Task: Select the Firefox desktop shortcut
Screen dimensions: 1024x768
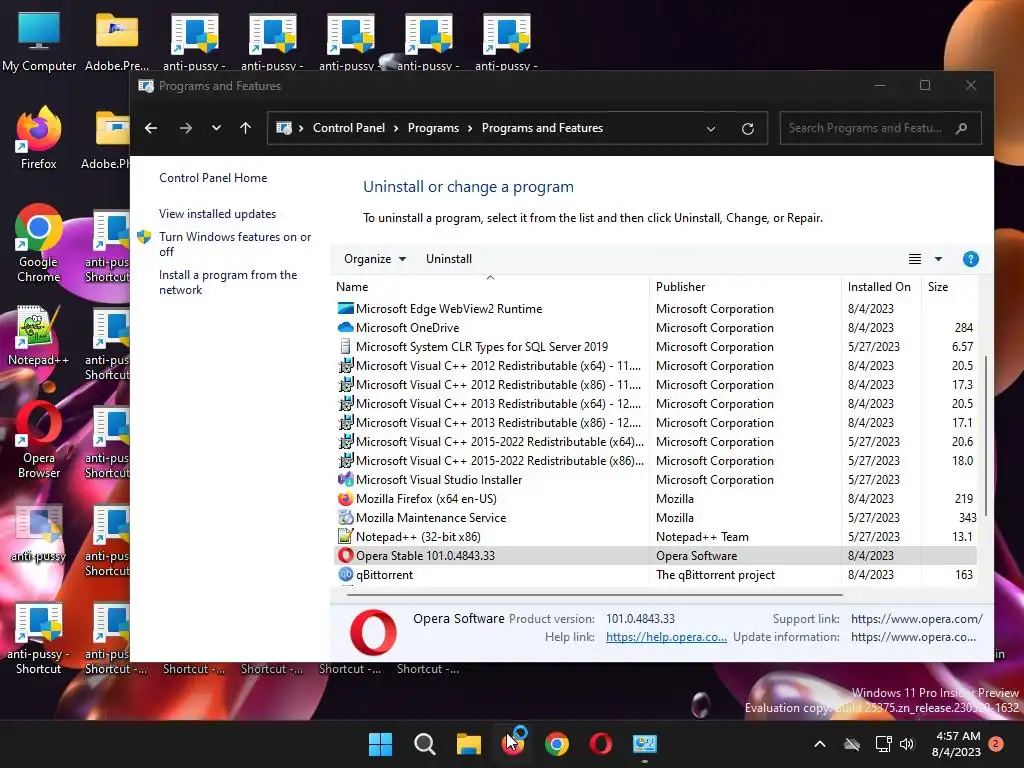Action: (x=39, y=138)
